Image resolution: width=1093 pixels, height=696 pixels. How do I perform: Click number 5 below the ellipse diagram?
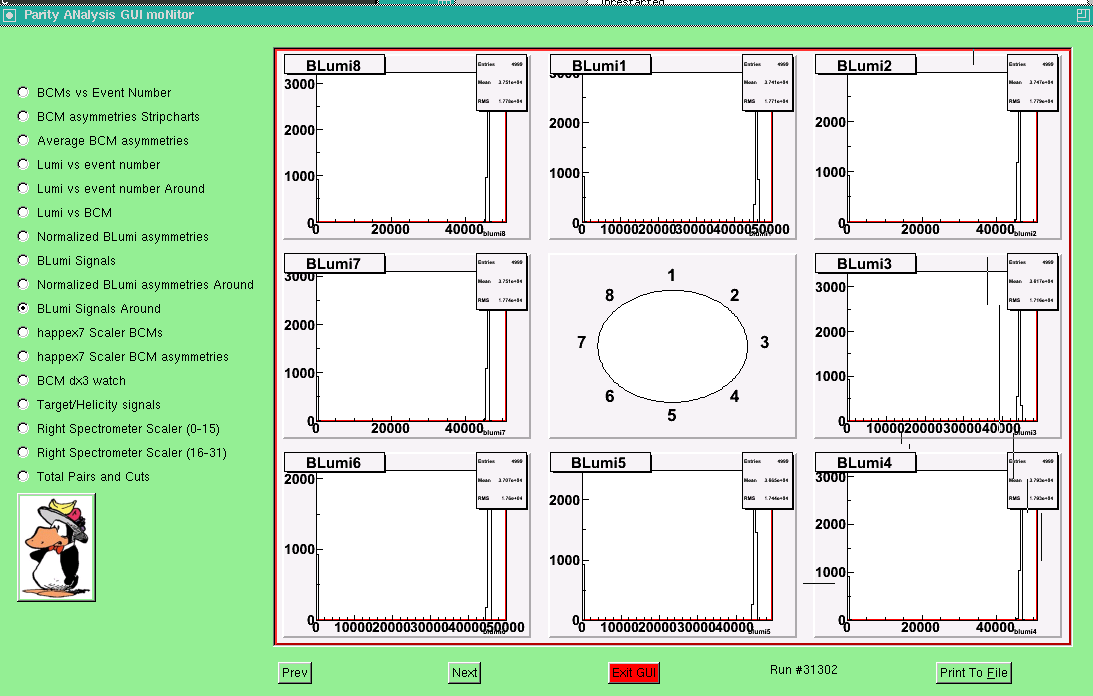[x=671, y=416]
